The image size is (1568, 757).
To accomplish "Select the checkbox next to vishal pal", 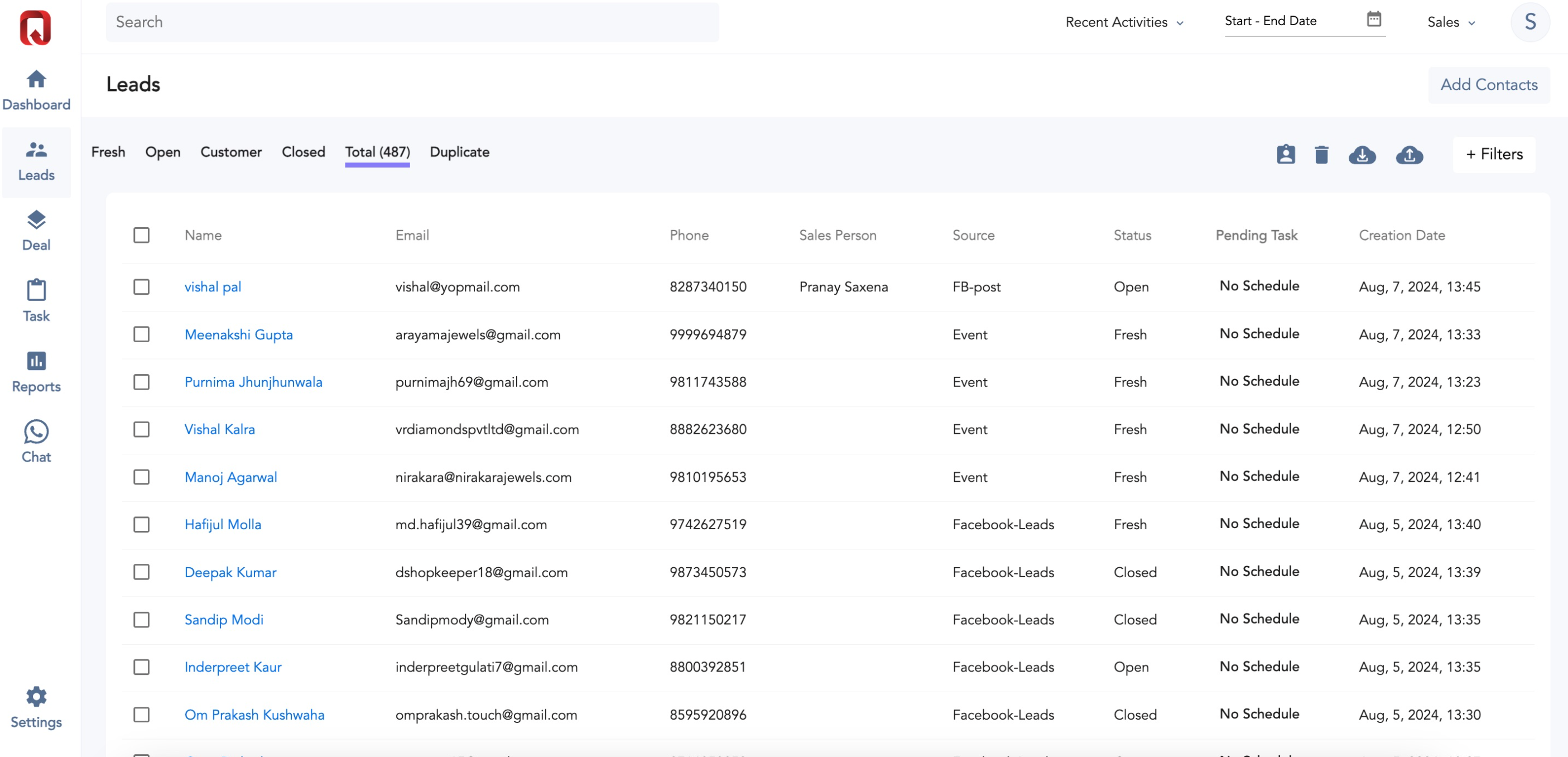I will 141,287.
